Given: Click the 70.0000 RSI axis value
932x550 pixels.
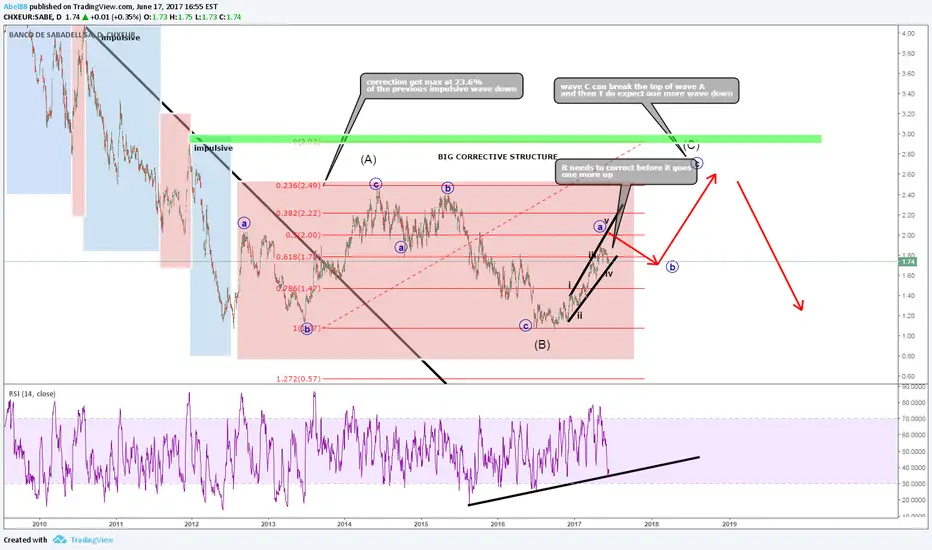Looking at the screenshot, I should pyautogui.click(x=912, y=419).
